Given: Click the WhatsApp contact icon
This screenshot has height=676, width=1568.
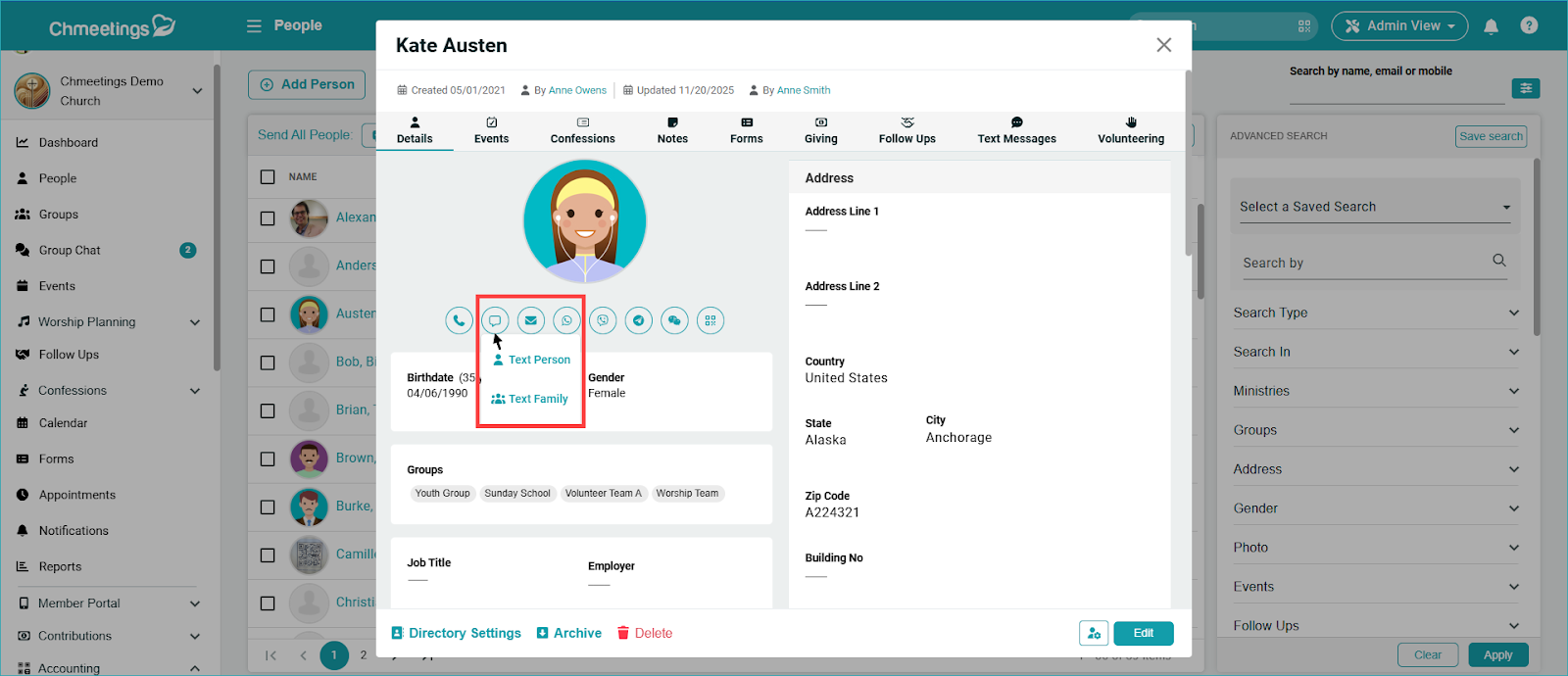Looking at the screenshot, I should (566, 320).
